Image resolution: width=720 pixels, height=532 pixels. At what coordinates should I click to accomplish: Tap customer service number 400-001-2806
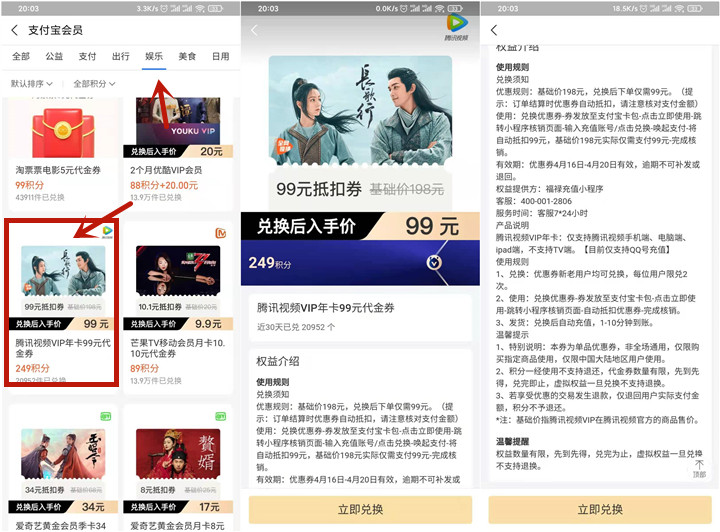click(546, 202)
